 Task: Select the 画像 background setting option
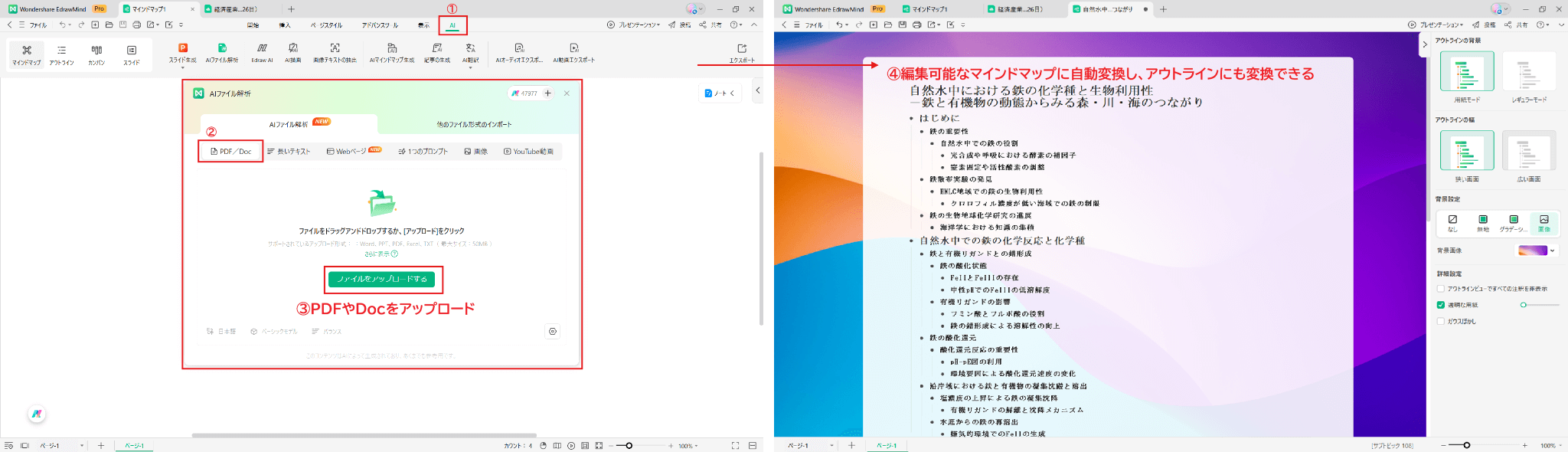tap(1543, 222)
